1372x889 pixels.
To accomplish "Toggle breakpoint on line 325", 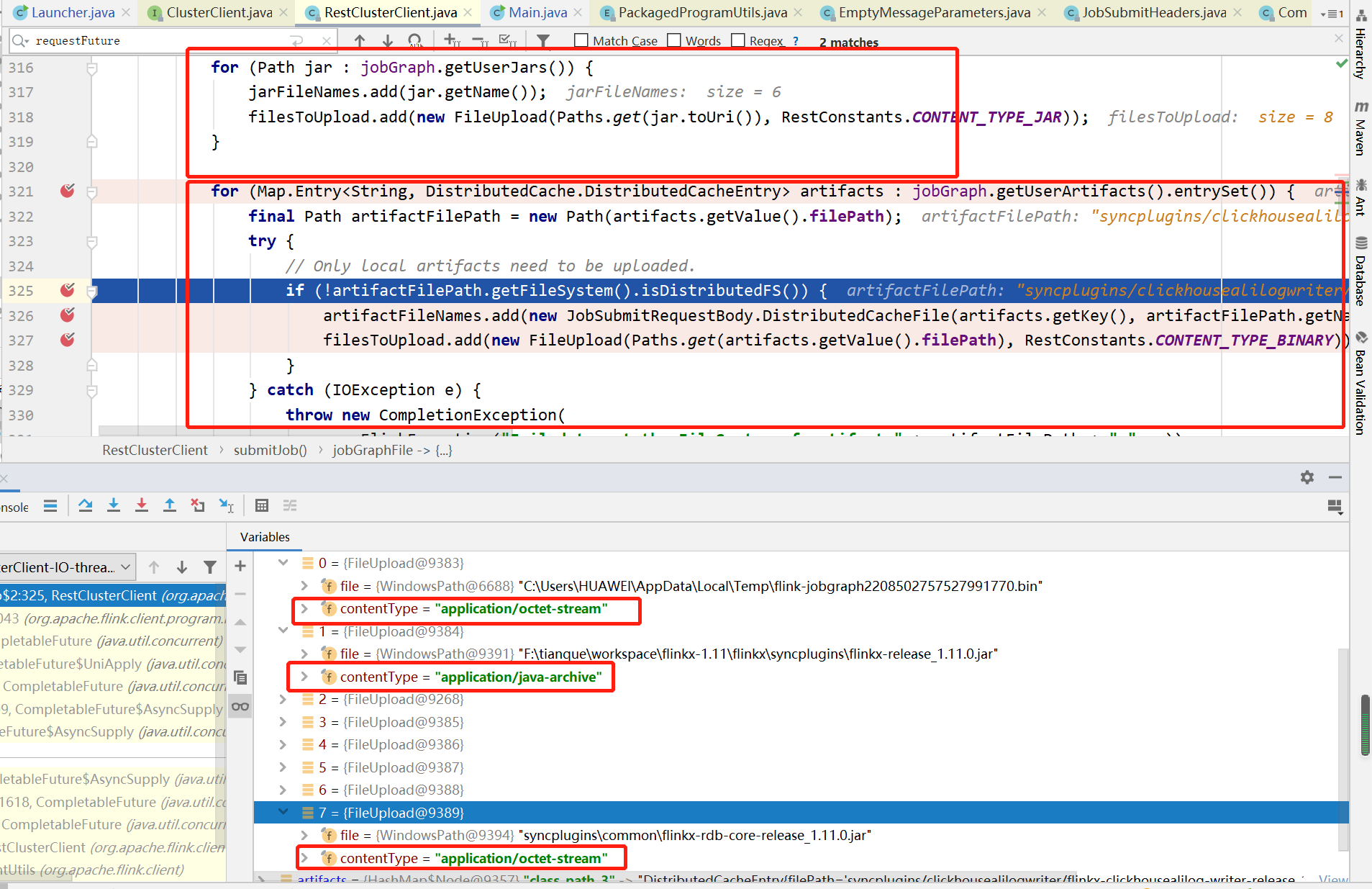I will tap(68, 290).
